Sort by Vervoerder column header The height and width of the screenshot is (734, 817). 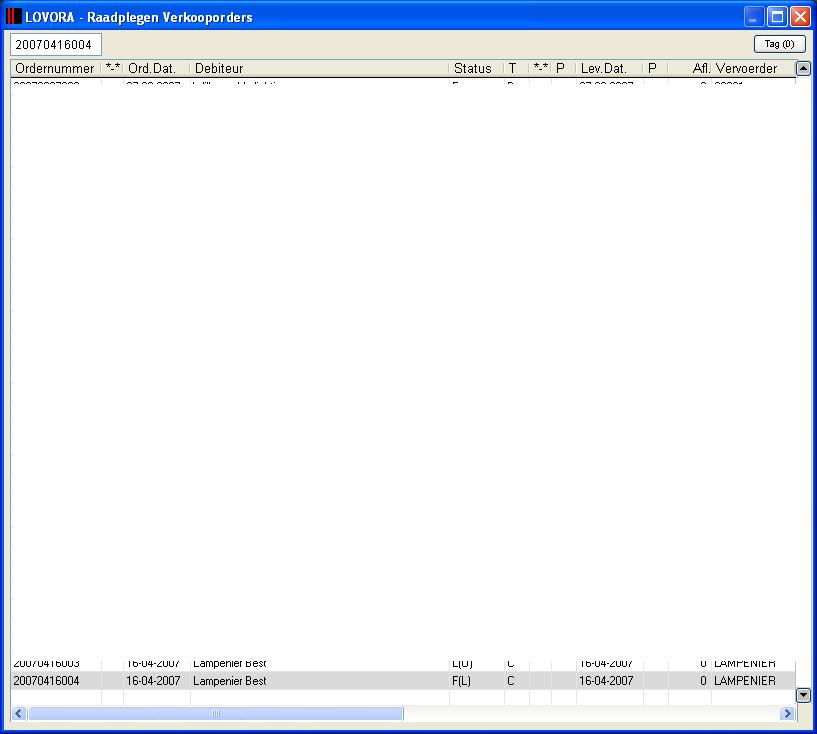[x=753, y=68]
